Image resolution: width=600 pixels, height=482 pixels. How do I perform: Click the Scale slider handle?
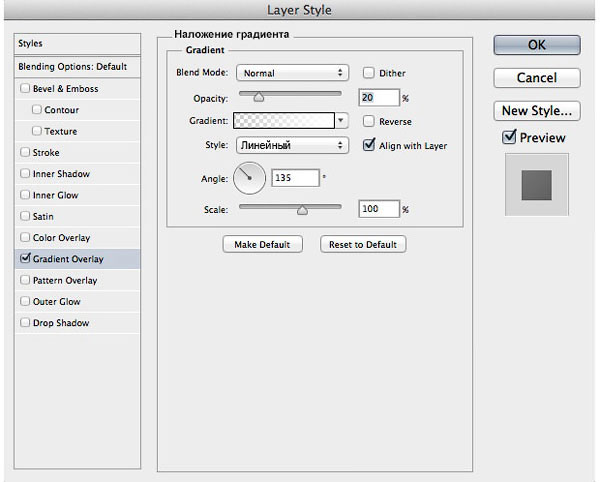pos(302,209)
